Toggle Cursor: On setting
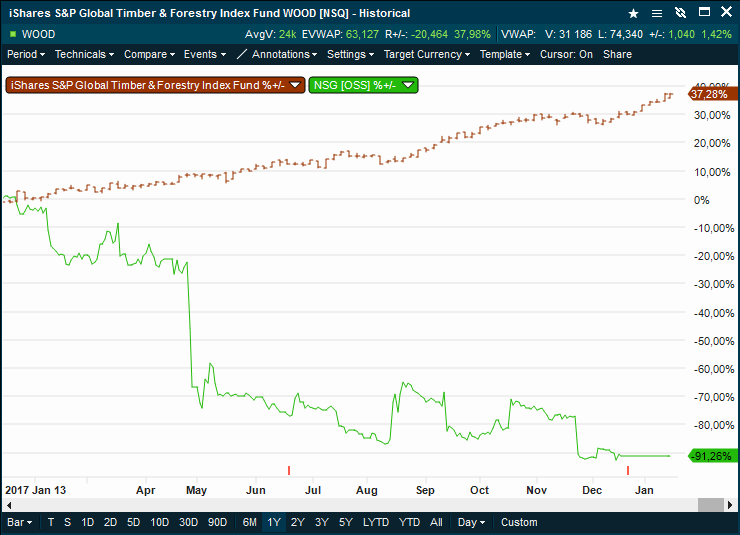The width and height of the screenshot is (740, 535). click(566, 54)
